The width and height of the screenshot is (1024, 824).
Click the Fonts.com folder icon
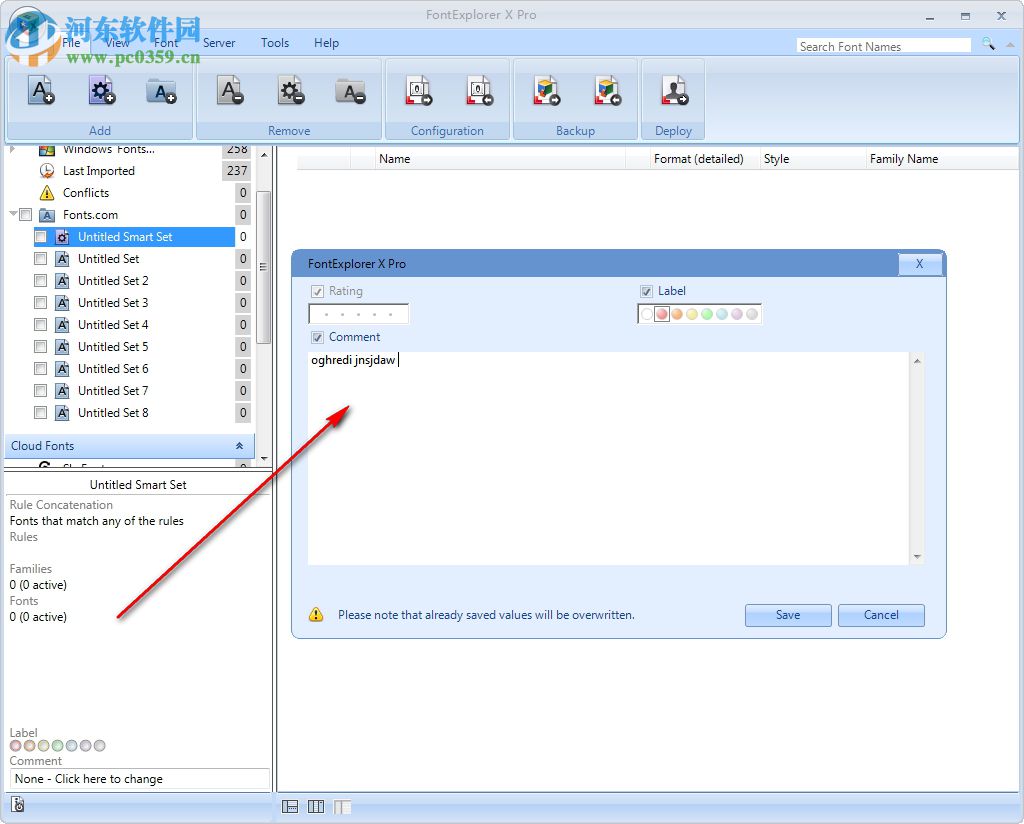47,215
